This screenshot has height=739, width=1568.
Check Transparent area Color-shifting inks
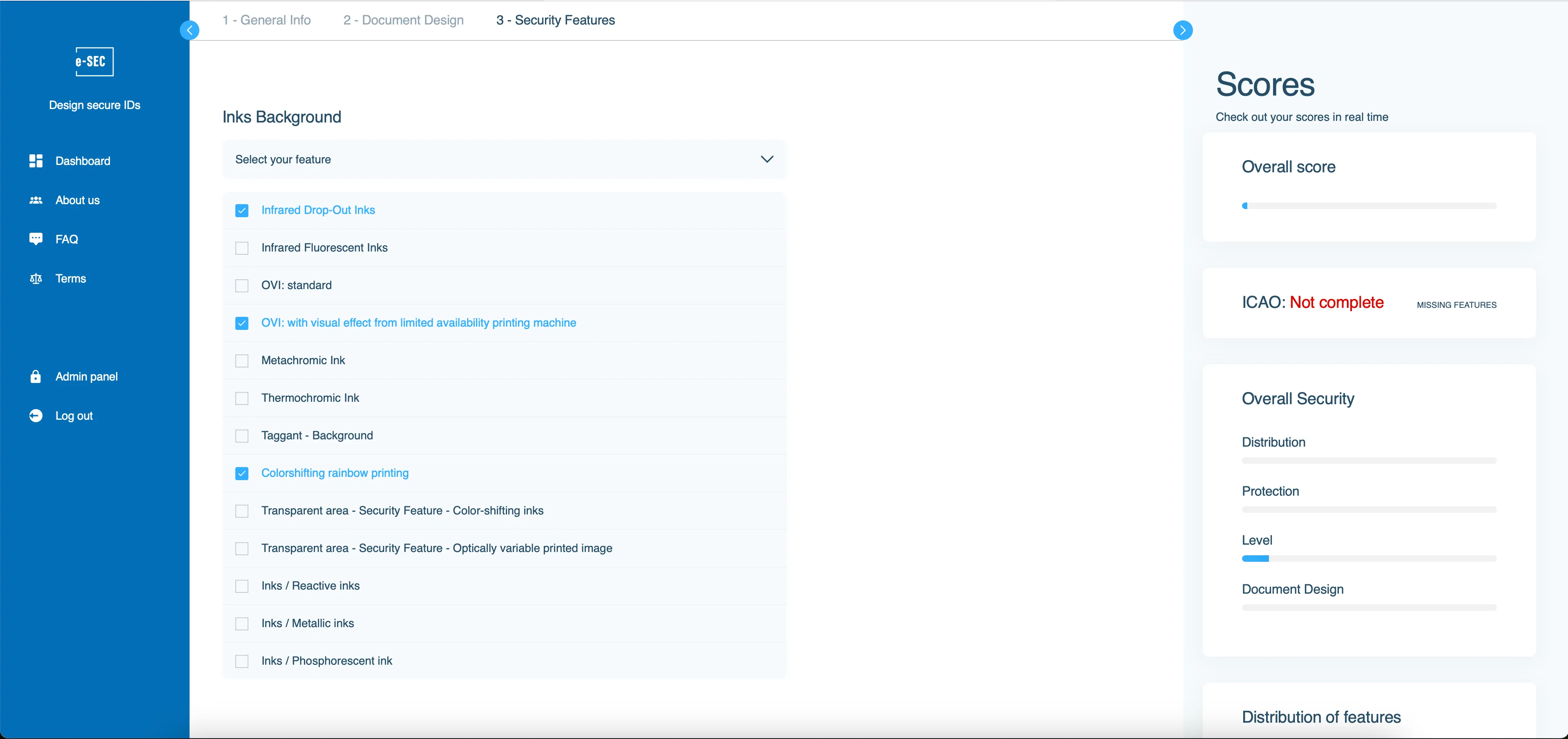tap(241, 511)
